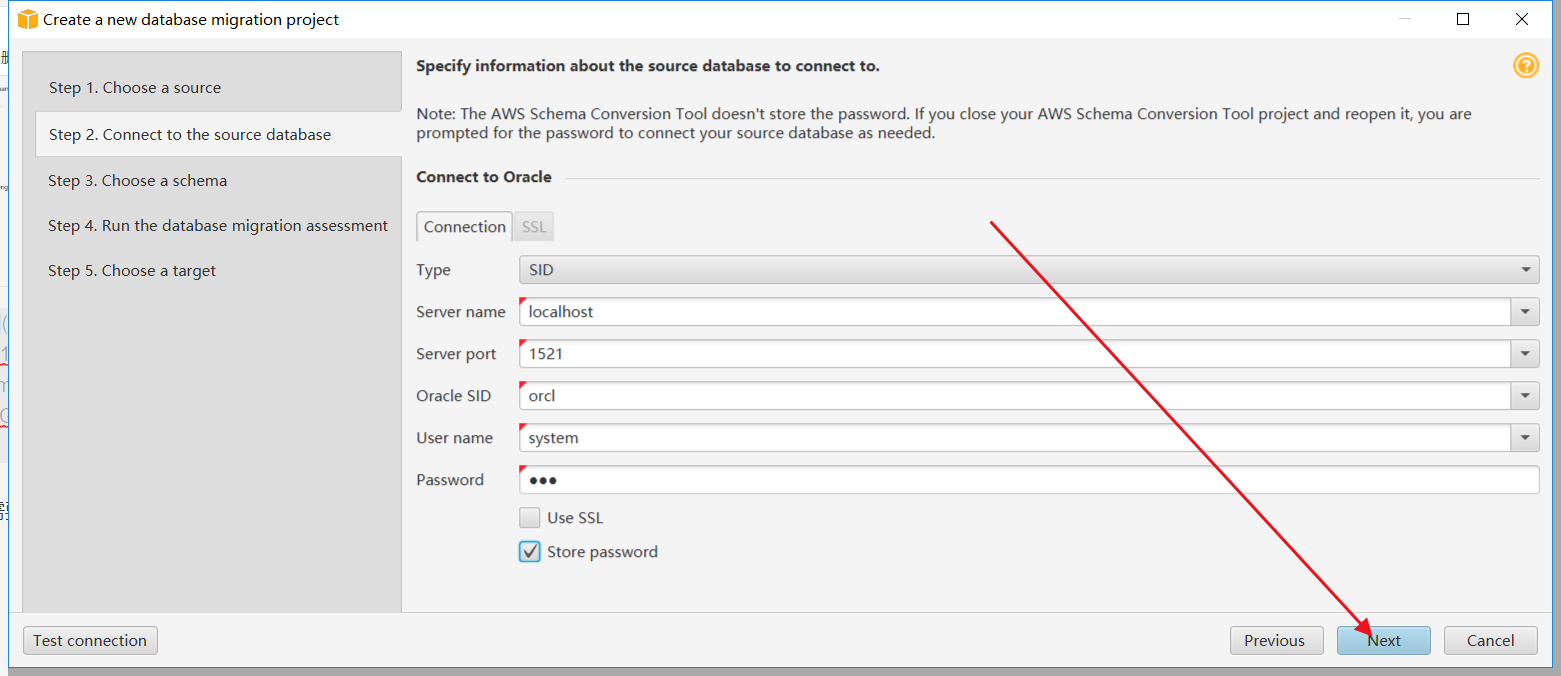The height and width of the screenshot is (676, 1561).
Task: Click the AWS box icon in title bar
Action: (27, 19)
